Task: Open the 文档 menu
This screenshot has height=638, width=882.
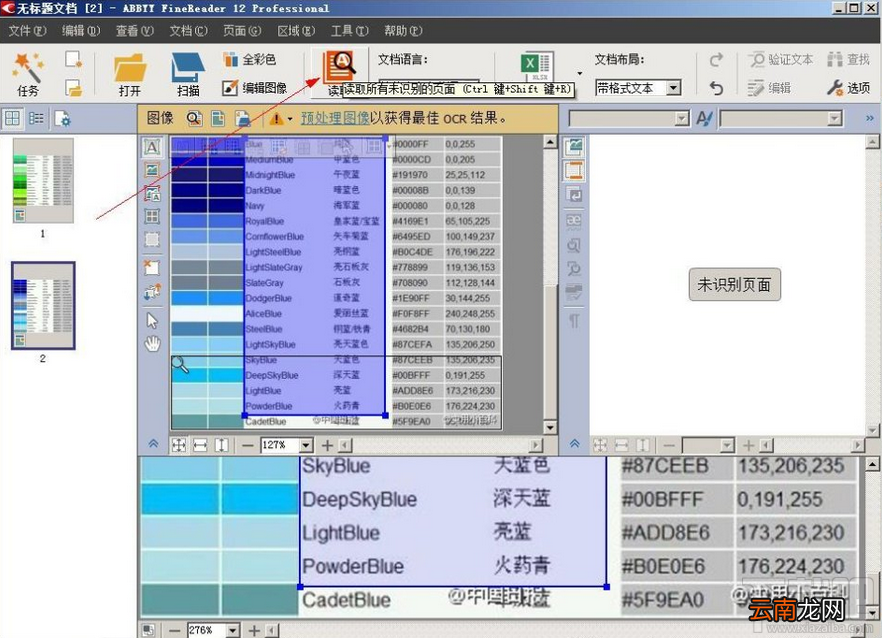Action: point(188,31)
